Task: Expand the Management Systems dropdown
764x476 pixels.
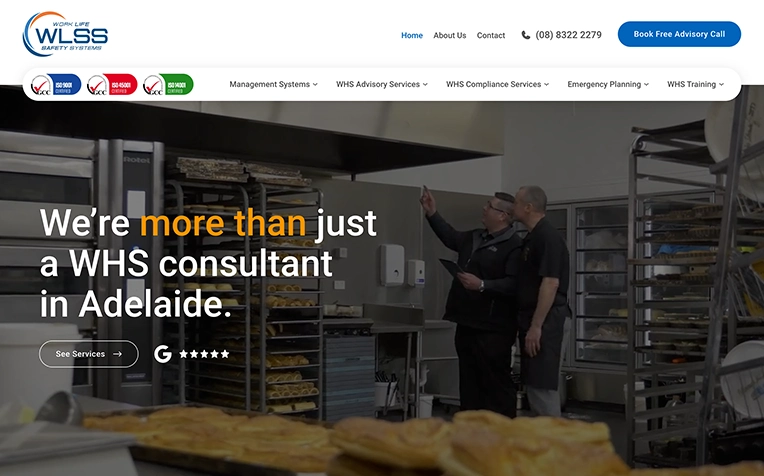Action: (273, 84)
